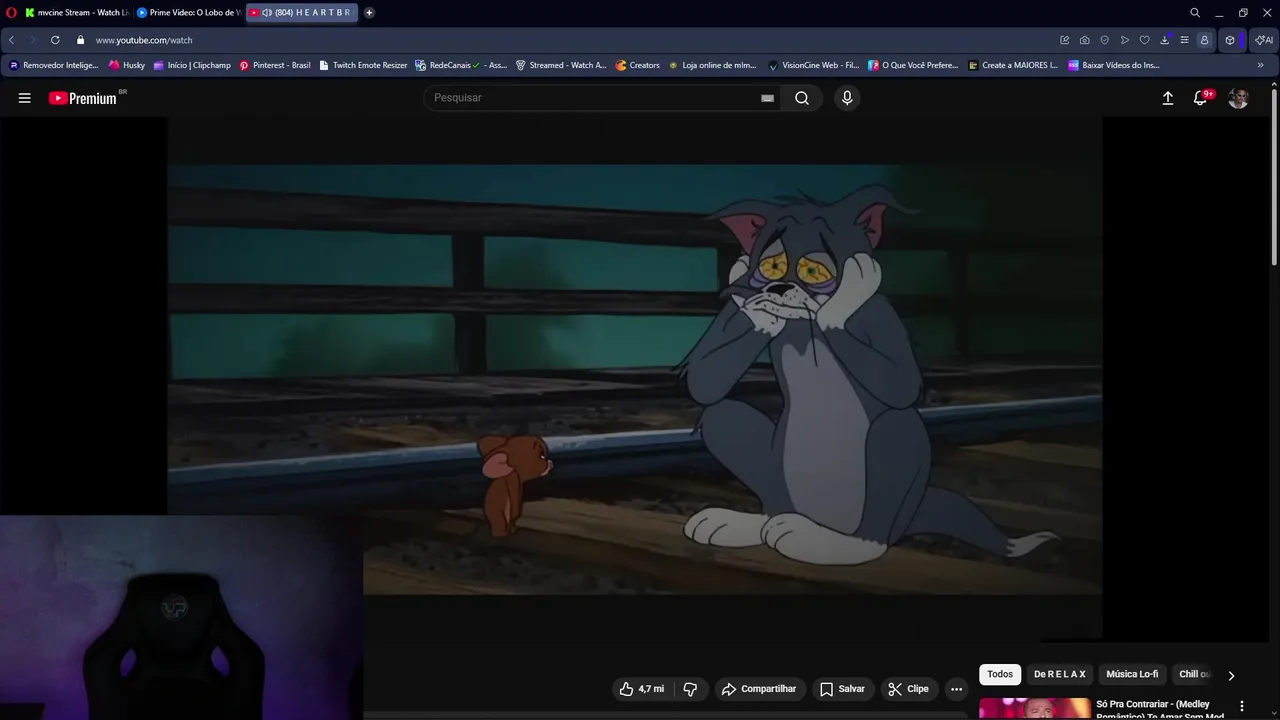
Task: Select the Todos filter chip
Action: [1000, 674]
